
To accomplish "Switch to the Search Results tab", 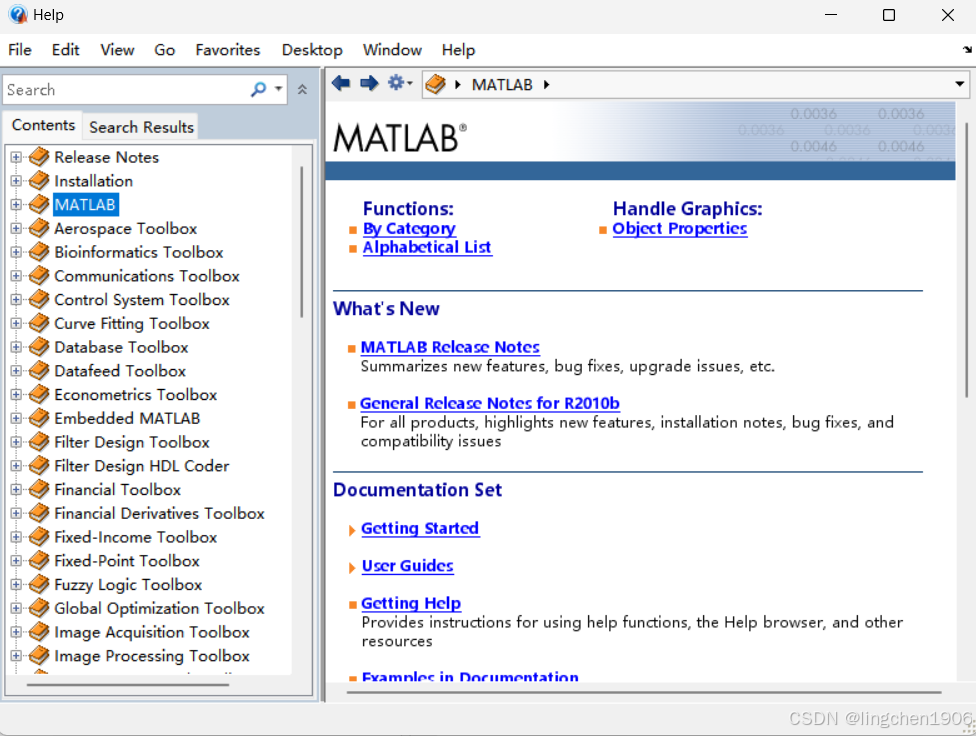I will pos(141,127).
